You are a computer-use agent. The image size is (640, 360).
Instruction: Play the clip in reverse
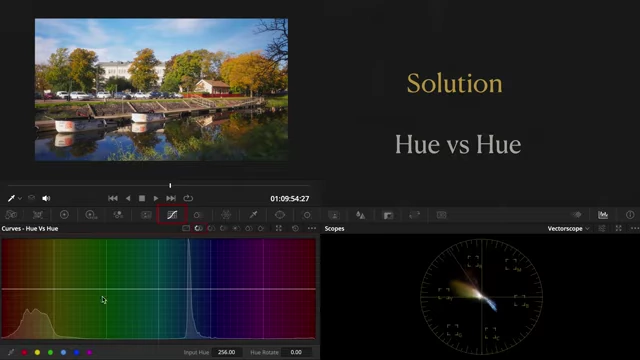(x=128, y=198)
